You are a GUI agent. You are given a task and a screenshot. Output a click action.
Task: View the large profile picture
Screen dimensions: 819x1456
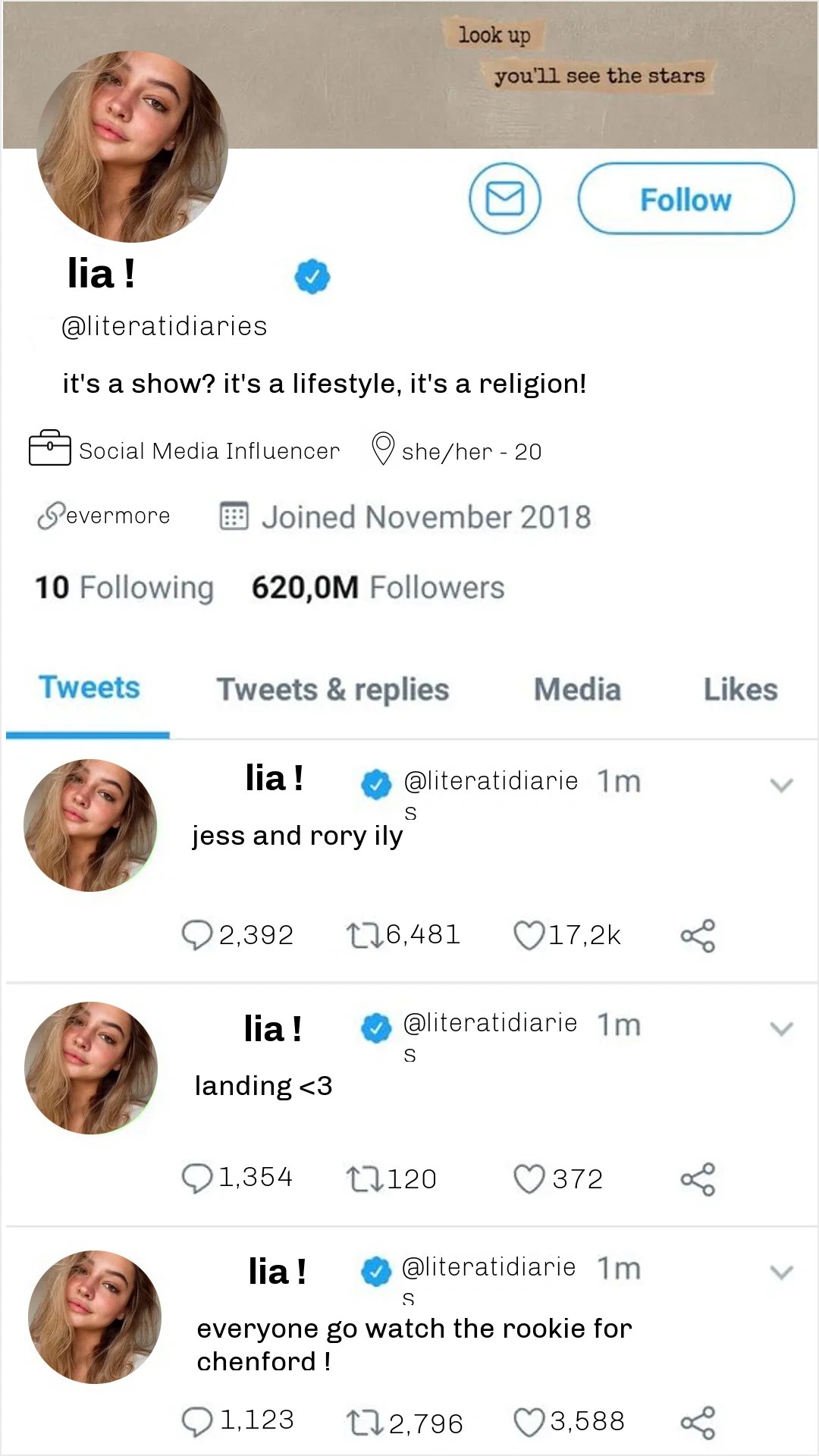132,146
